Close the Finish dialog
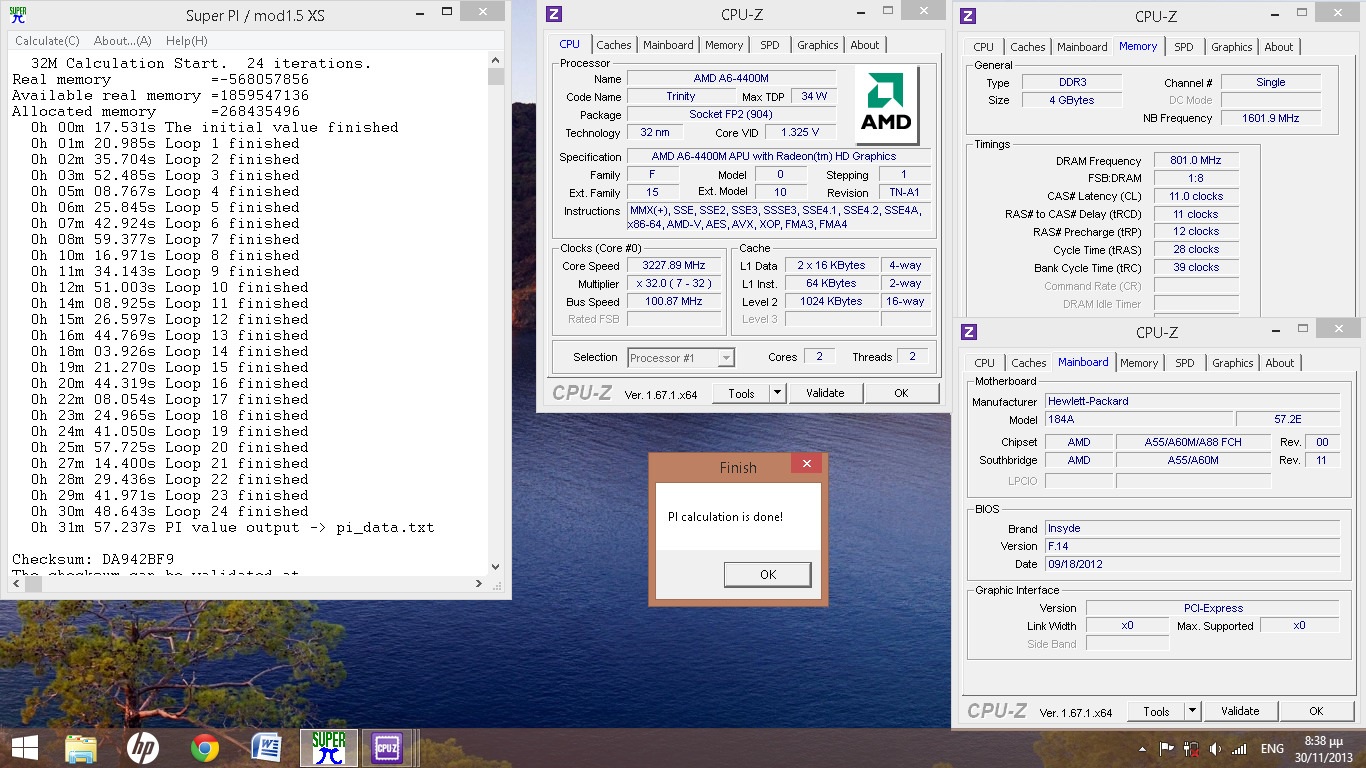 pos(806,463)
